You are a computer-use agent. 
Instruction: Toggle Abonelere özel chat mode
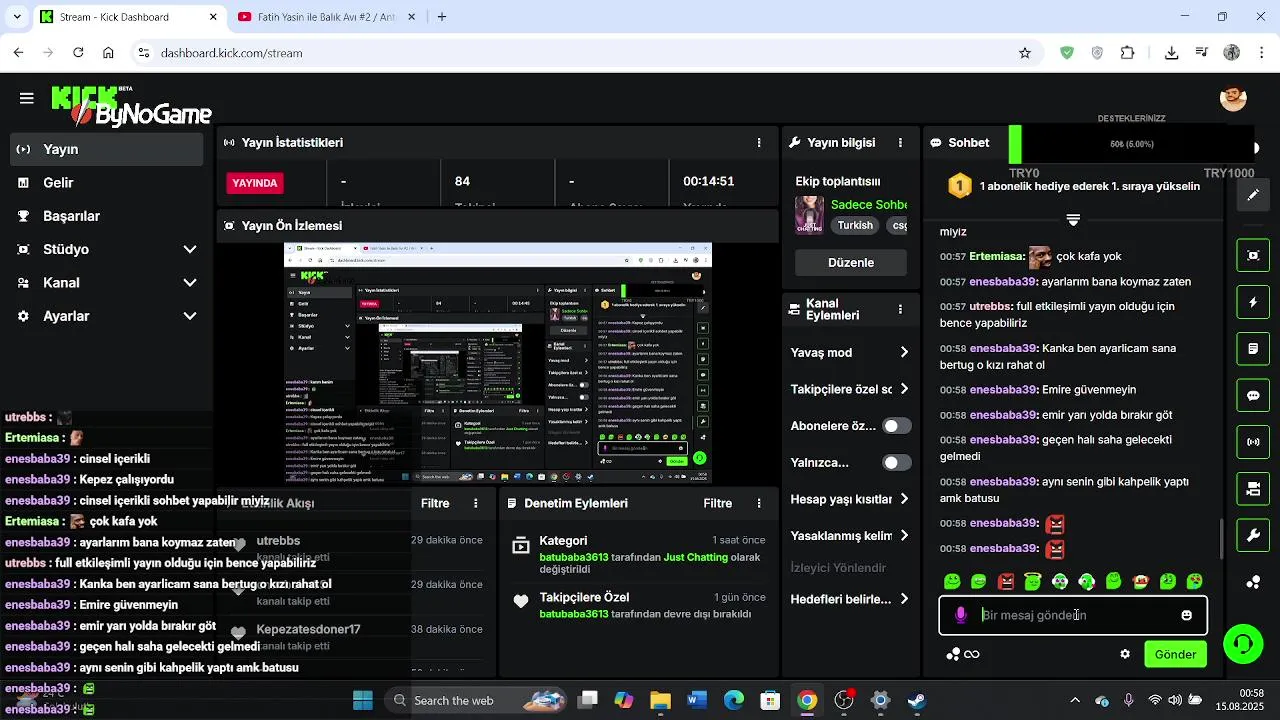click(x=897, y=426)
